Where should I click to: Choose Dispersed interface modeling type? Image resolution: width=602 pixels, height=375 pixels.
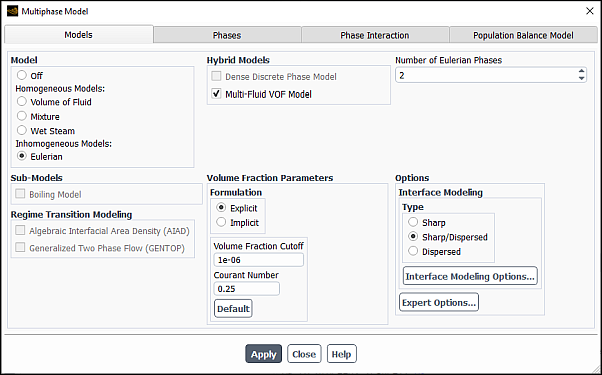pyautogui.click(x=413, y=251)
